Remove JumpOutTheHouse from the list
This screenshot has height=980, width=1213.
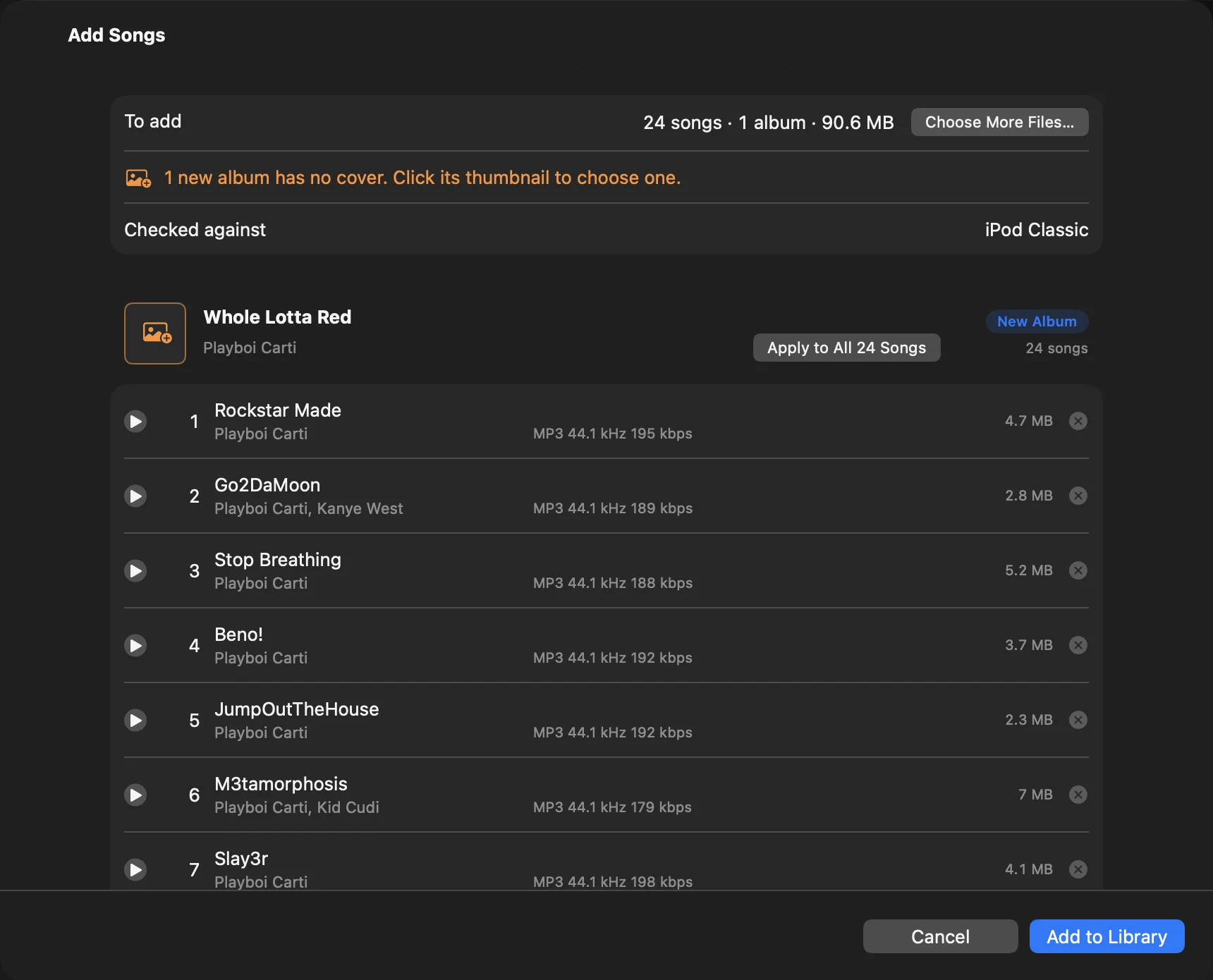point(1078,720)
